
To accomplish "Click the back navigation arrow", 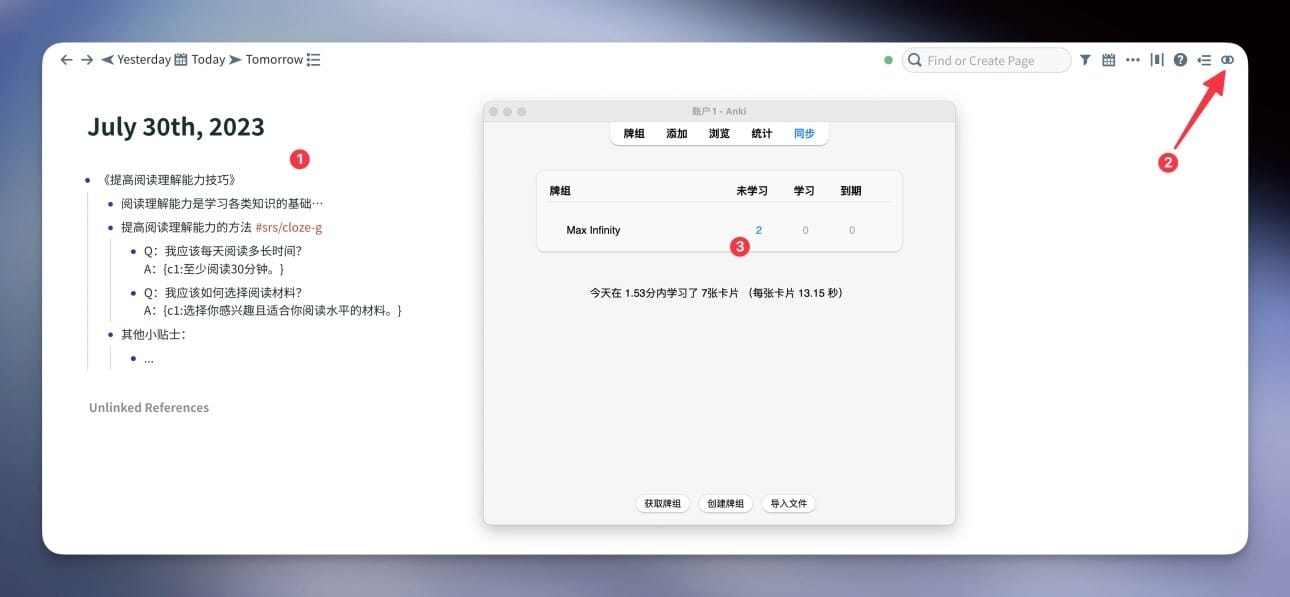I will coord(66,60).
